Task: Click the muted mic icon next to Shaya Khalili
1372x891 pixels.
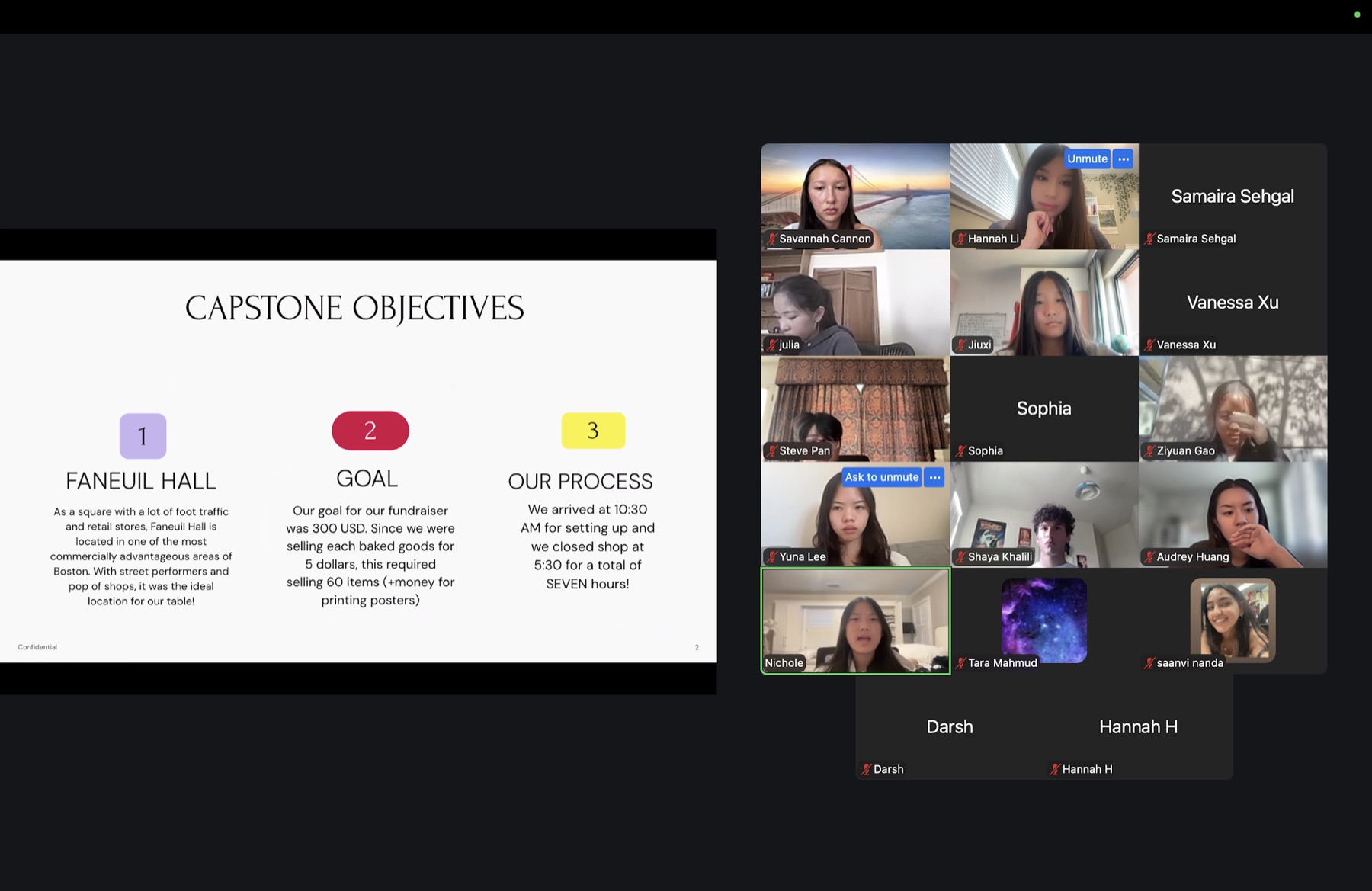Action: (x=960, y=556)
